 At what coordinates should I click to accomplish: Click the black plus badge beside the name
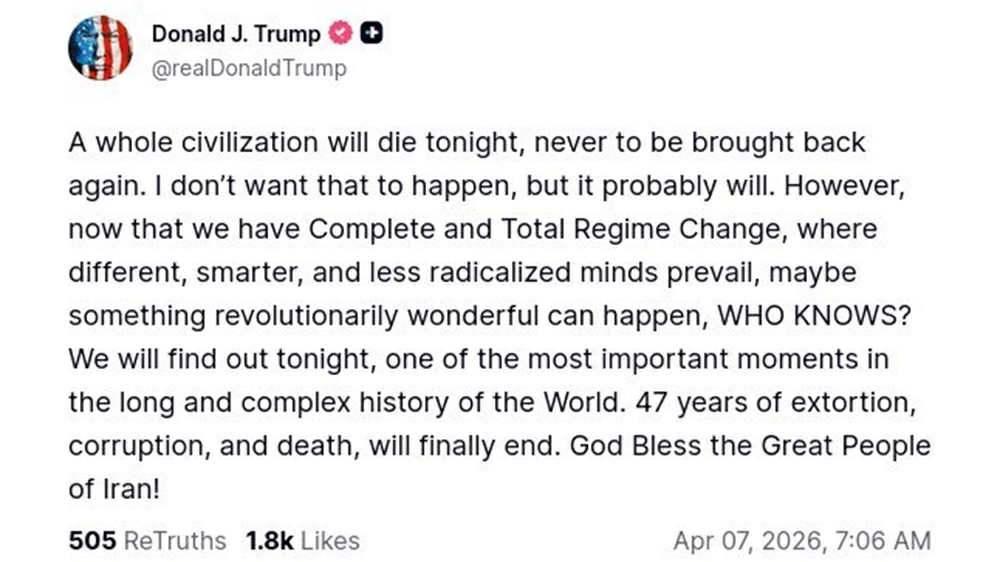tap(371, 34)
